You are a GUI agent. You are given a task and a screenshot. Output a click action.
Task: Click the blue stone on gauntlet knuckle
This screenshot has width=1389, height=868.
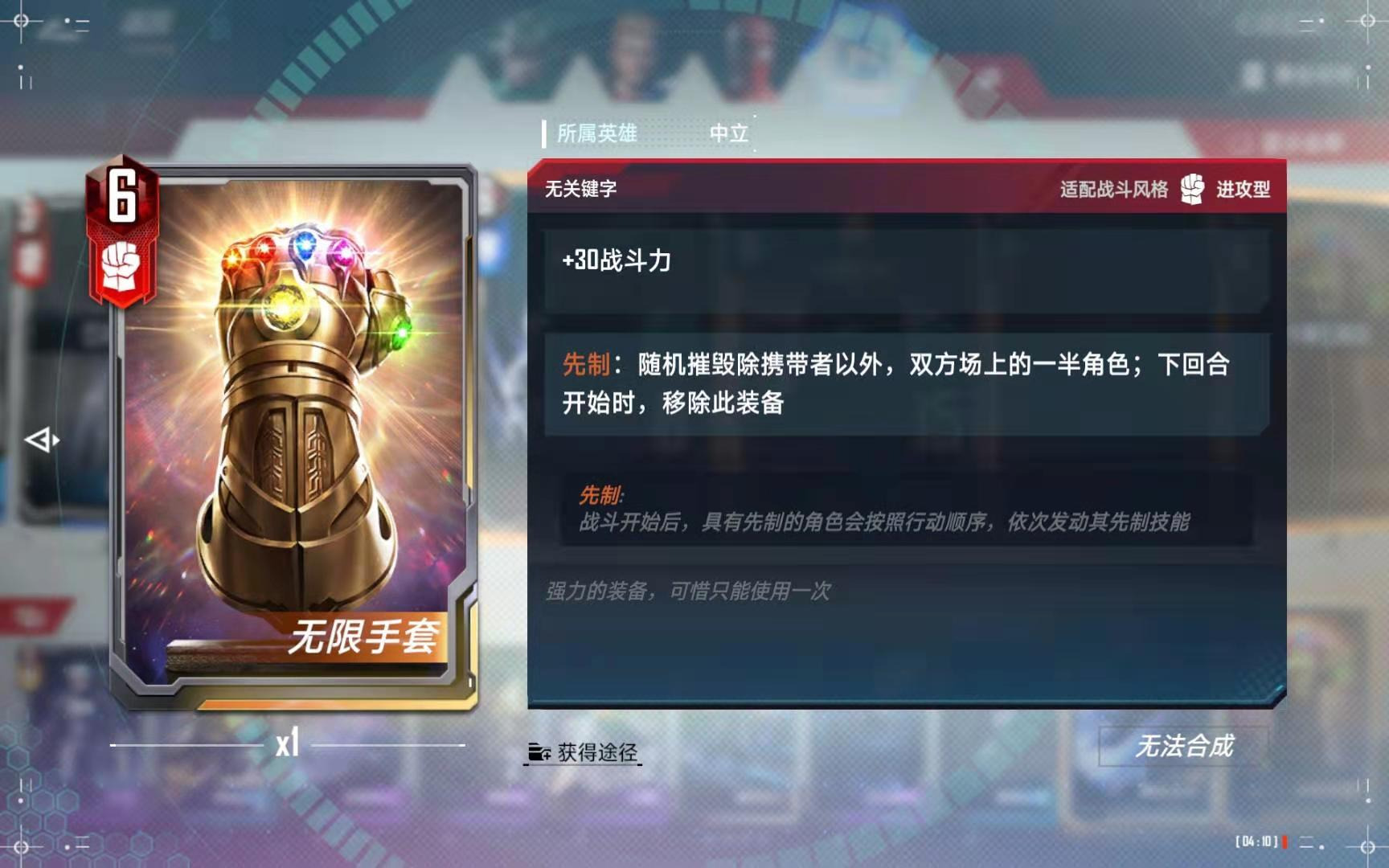pyautogui.click(x=305, y=244)
